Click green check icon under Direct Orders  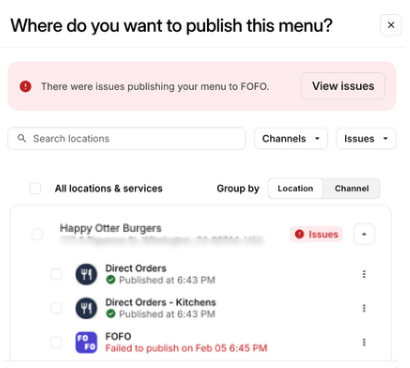111,280
